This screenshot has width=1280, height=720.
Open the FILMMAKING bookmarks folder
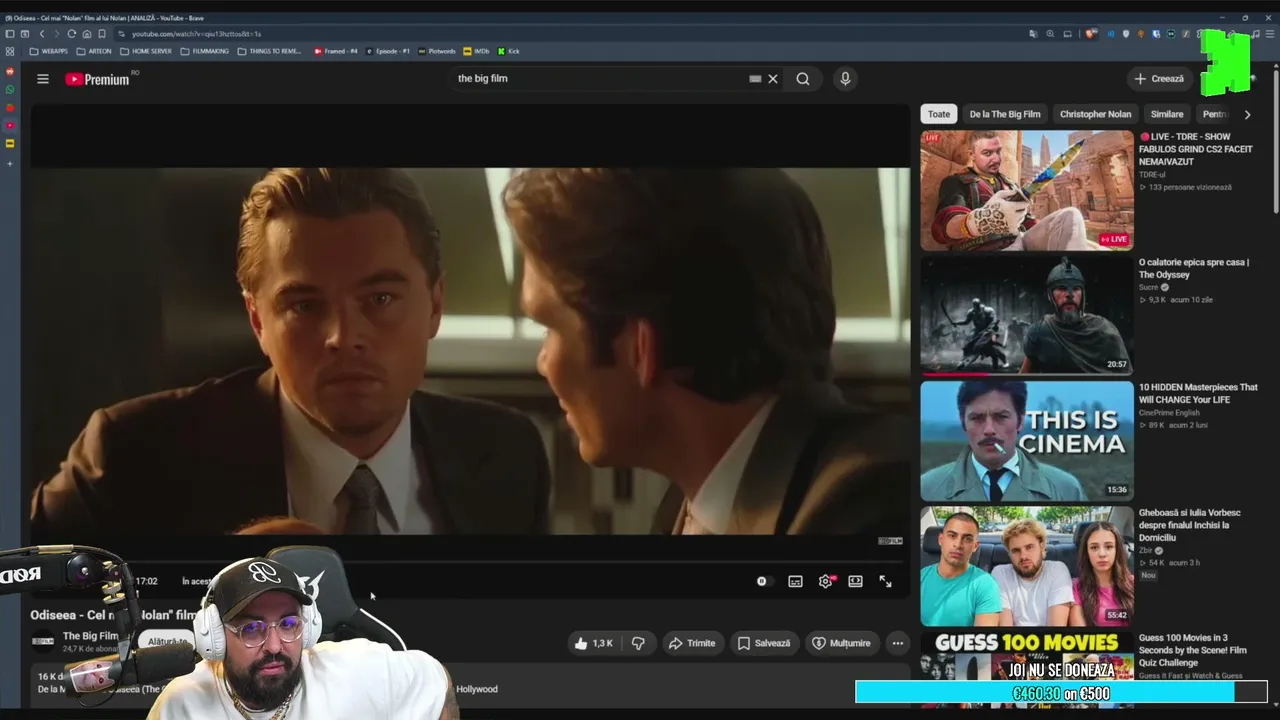205,51
